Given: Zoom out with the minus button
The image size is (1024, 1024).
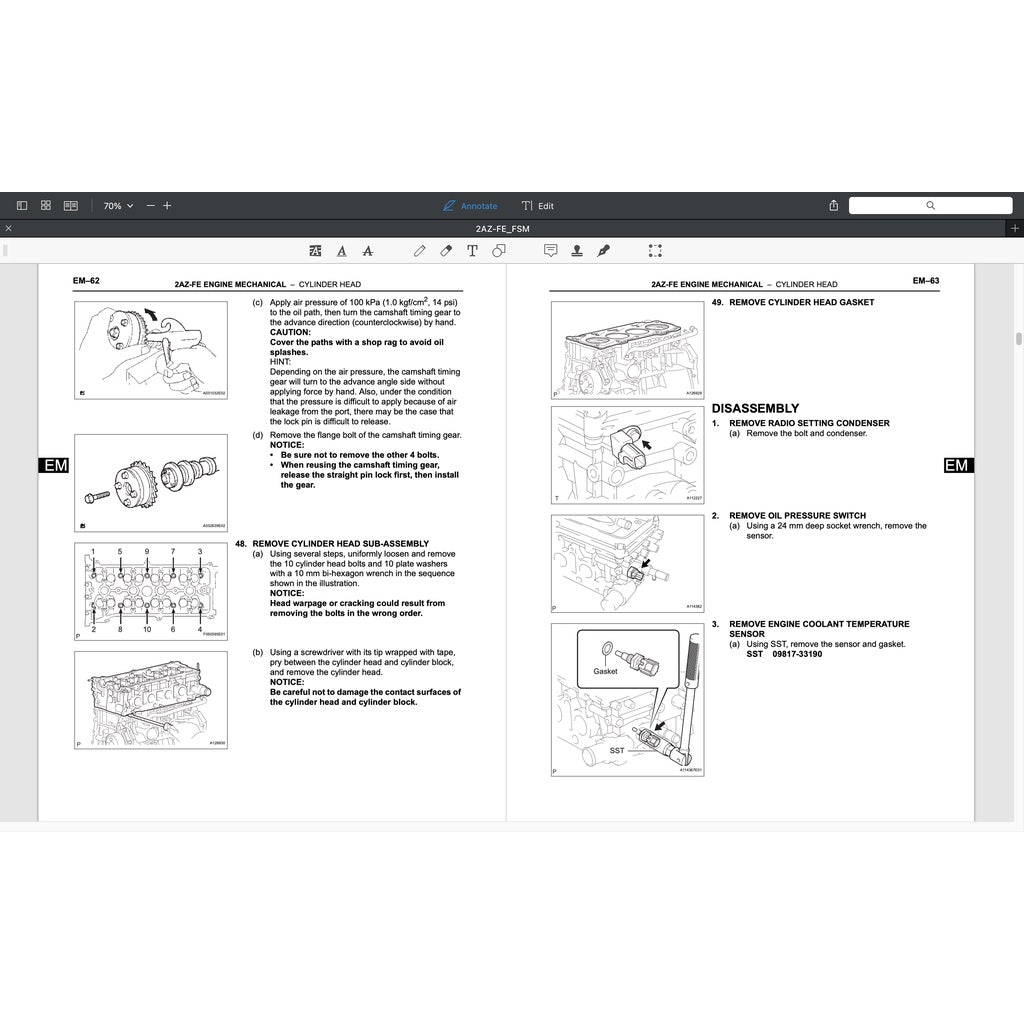Looking at the screenshot, I should click(150, 205).
